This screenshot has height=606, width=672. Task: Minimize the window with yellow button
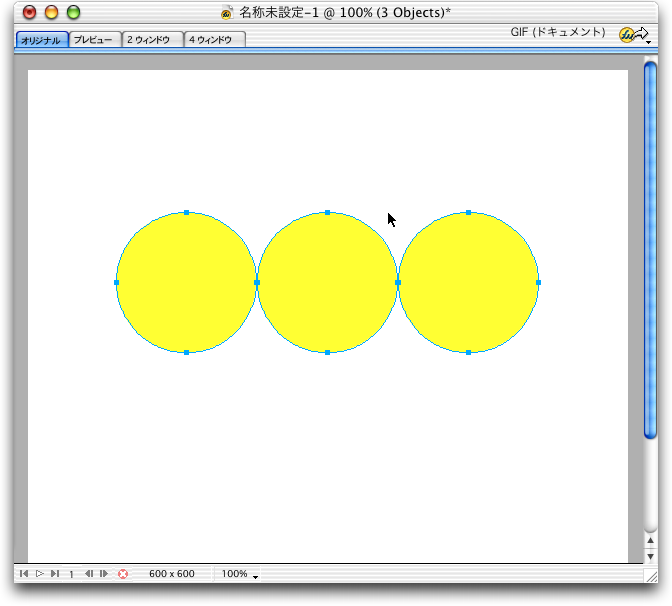[51, 12]
